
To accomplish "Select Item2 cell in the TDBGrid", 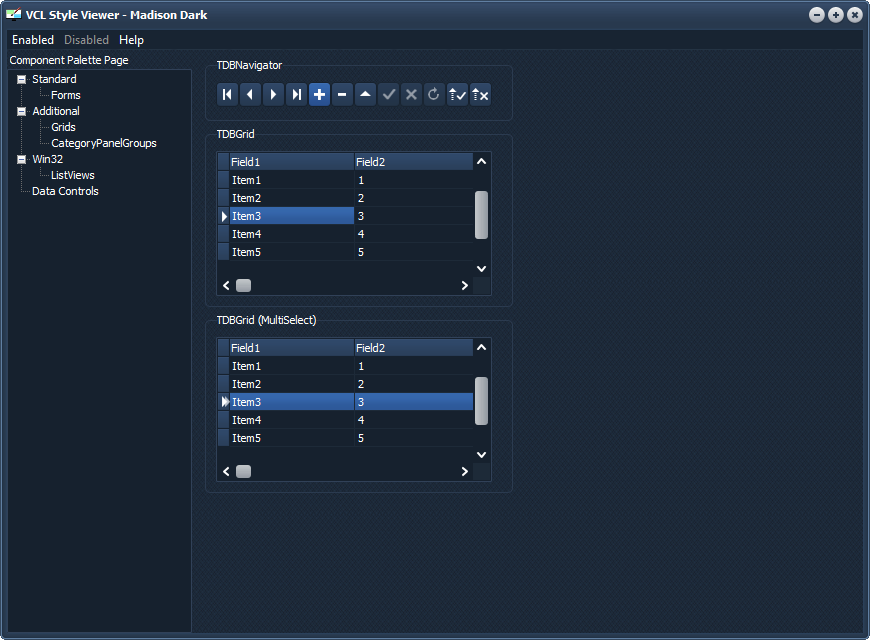I will 292,198.
